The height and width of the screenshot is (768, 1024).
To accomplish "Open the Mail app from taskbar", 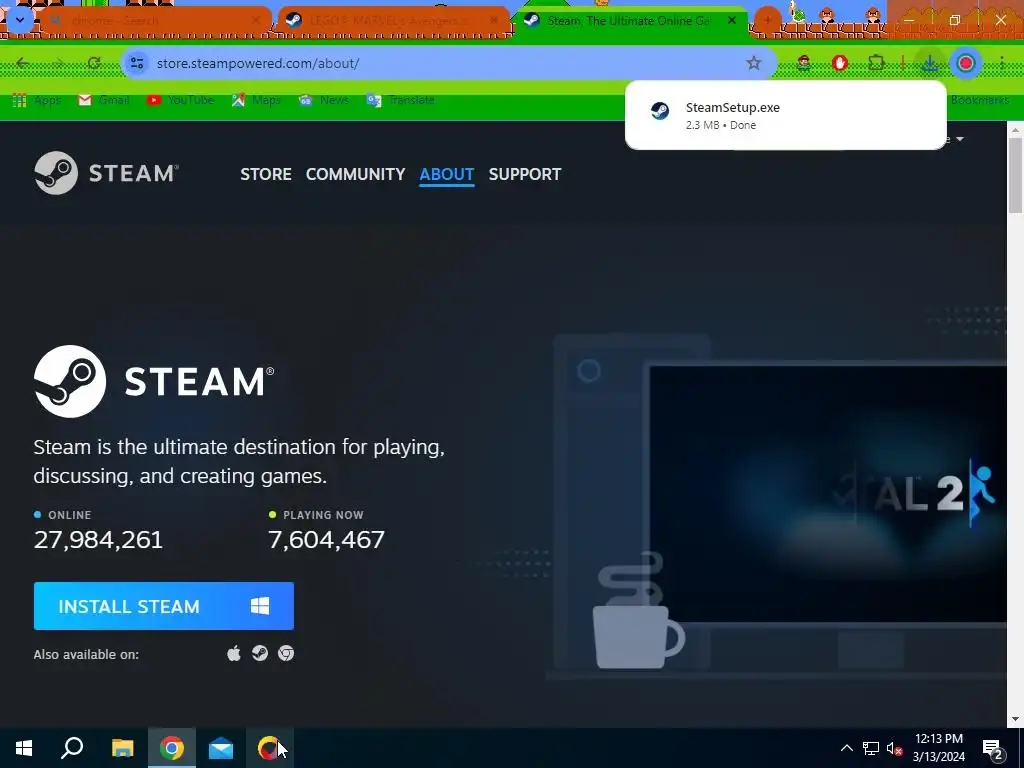I will coord(221,748).
